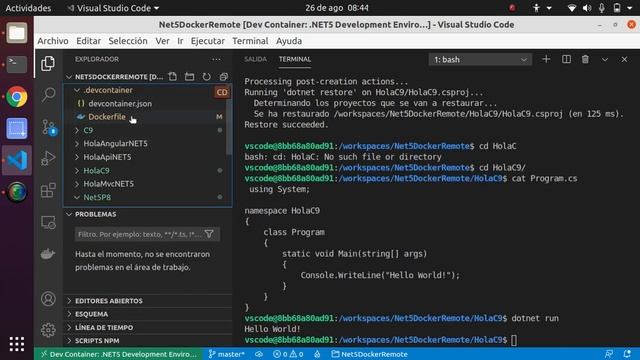Viewport: 640px width, 360px height.
Task: Open the 1: bash terminal dropdown
Action: [480, 60]
